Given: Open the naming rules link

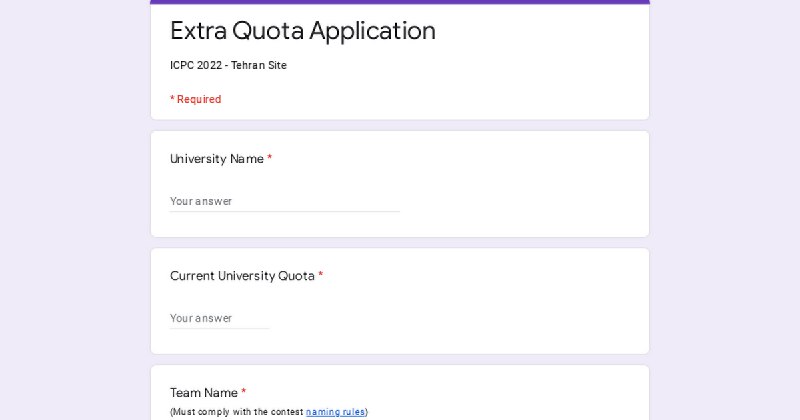Looking at the screenshot, I should pos(335,412).
